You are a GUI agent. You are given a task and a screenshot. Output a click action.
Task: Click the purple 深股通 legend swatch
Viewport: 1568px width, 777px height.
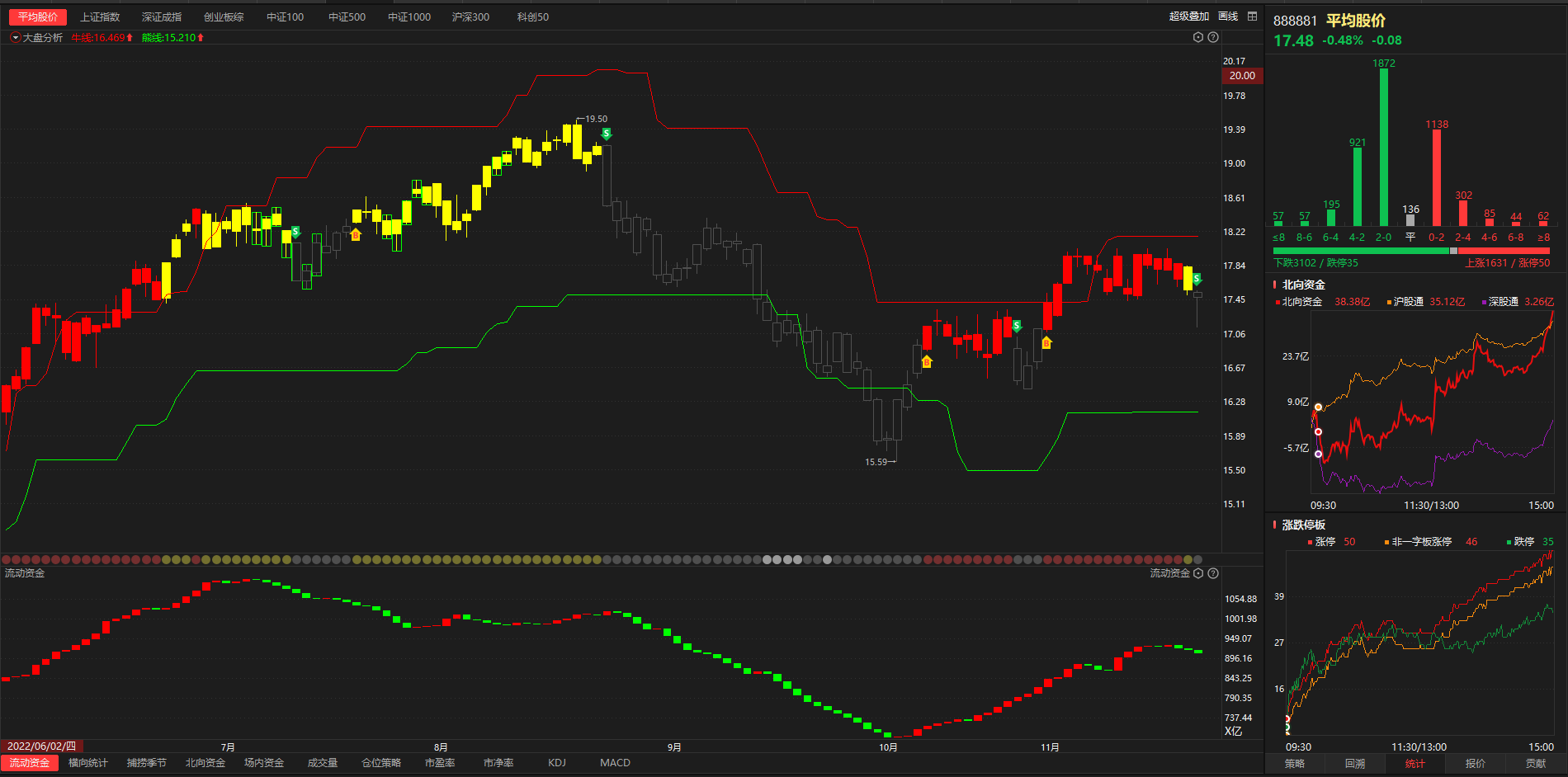coord(1484,303)
